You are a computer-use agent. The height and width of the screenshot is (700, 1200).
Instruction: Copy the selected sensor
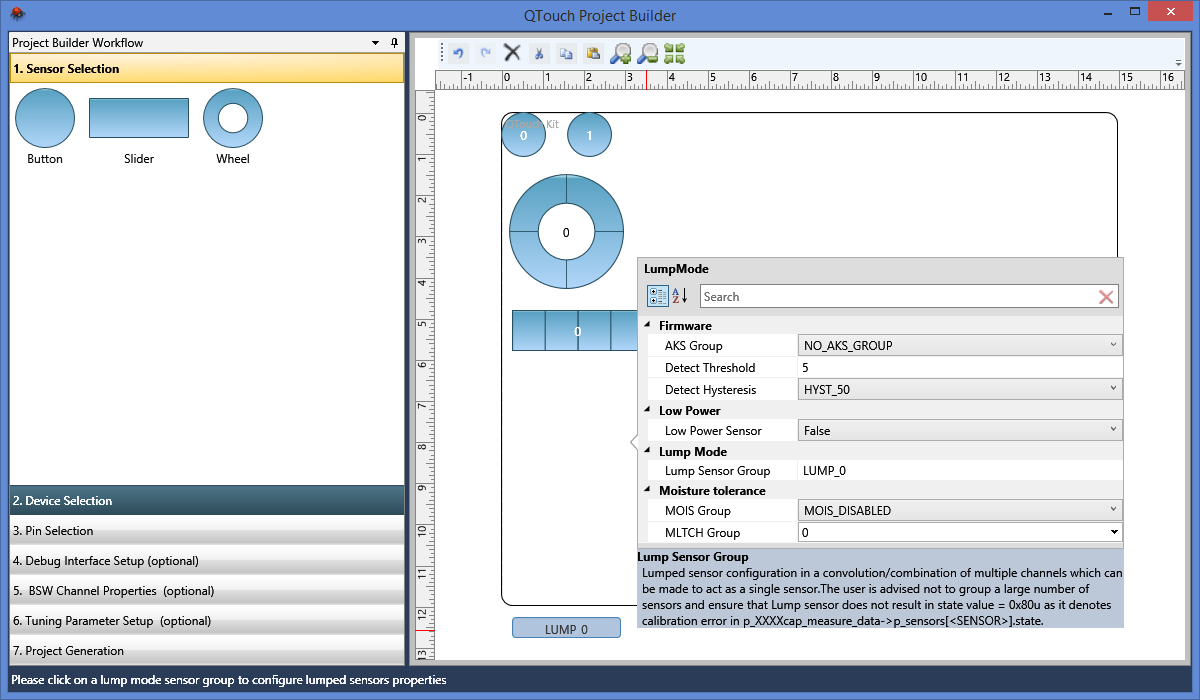pyautogui.click(x=566, y=53)
